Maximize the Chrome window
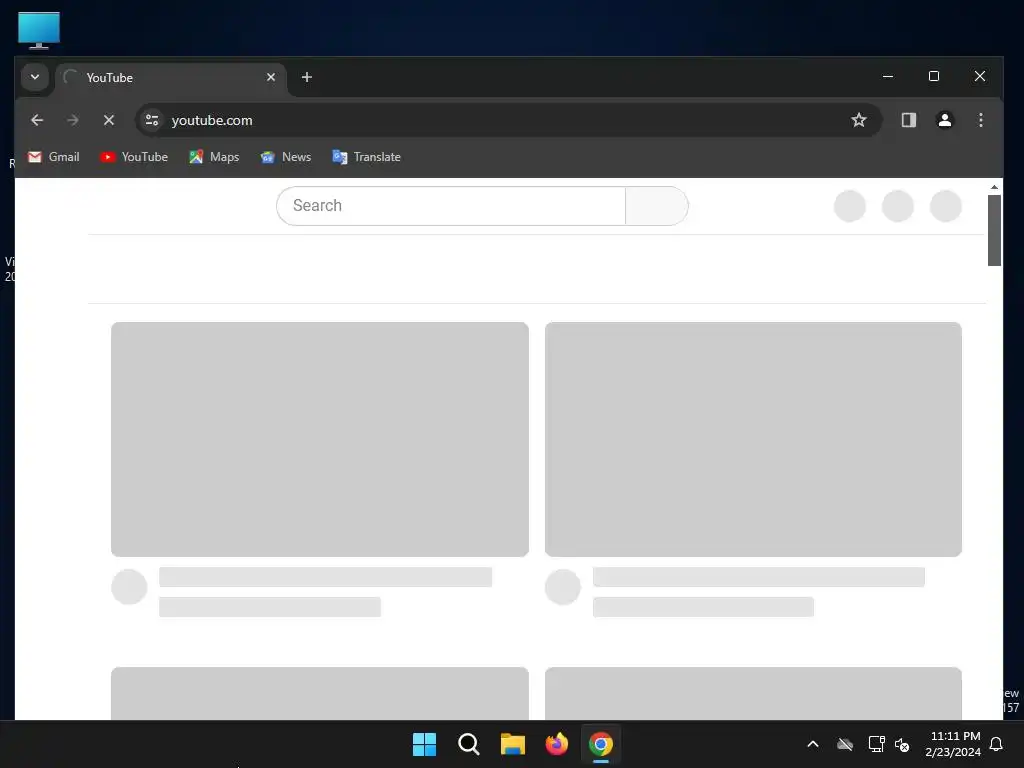 [x=934, y=76]
